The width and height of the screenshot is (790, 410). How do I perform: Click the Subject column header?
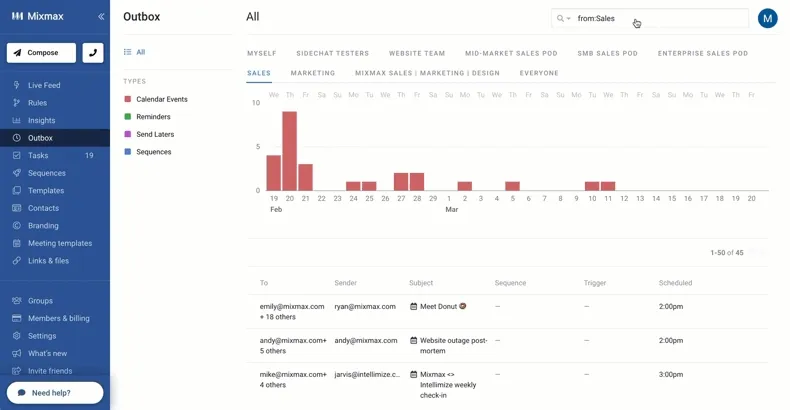[421, 283]
